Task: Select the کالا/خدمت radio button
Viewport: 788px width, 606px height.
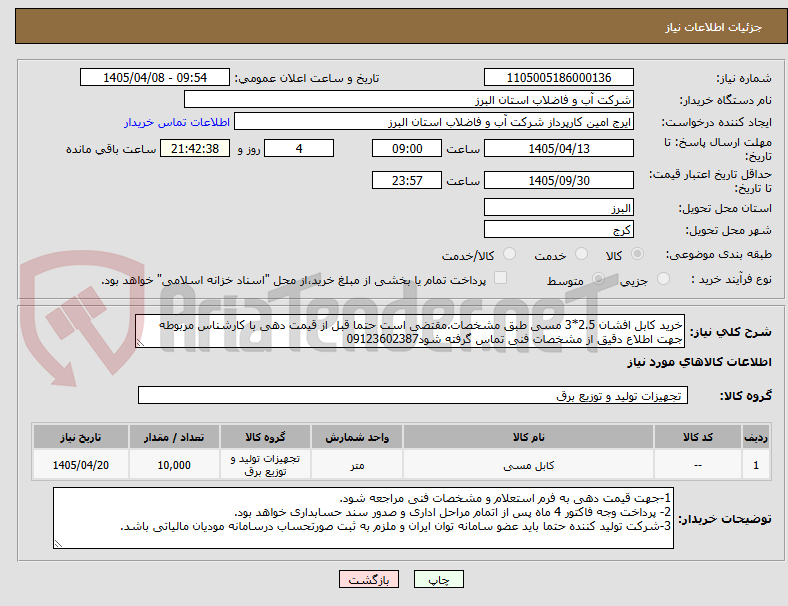Action: (x=510, y=254)
